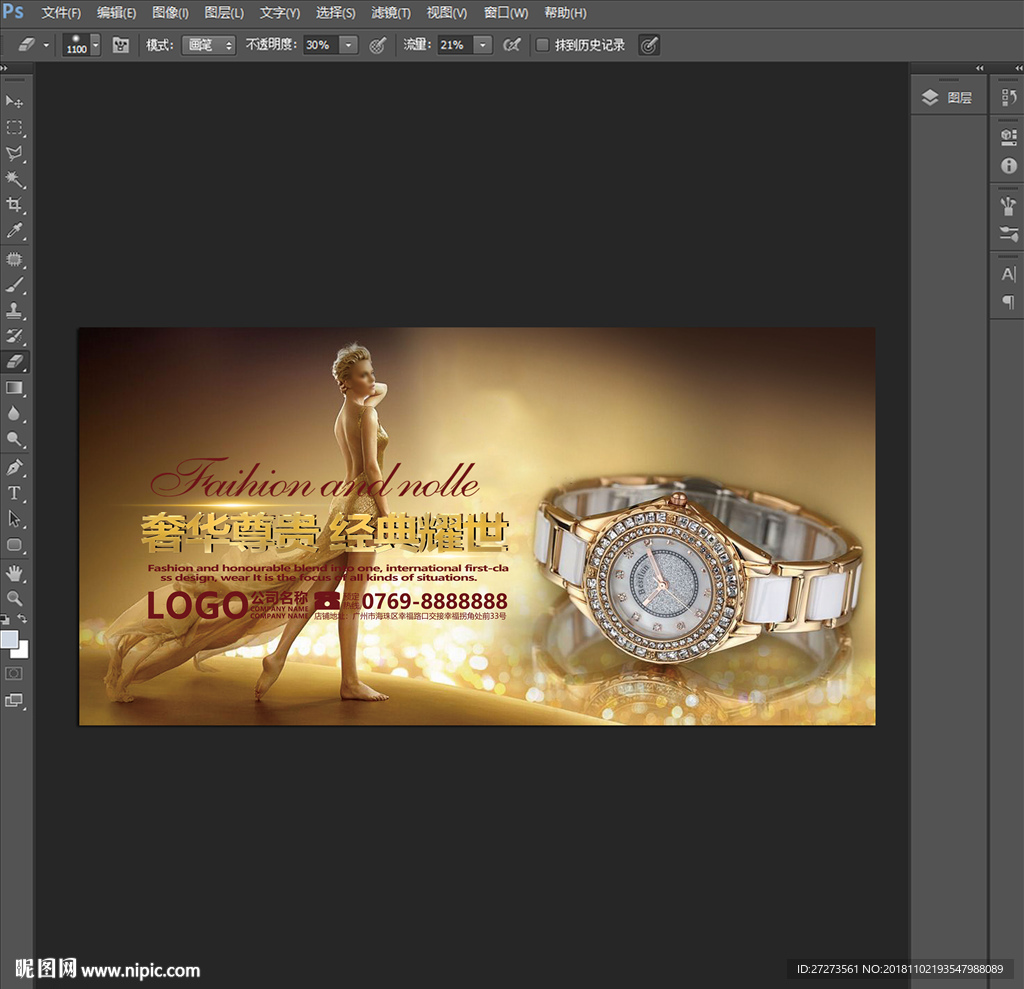Open the 视图(V) menu
Image resolution: width=1024 pixels, height=989 pixels.
click(447, 13)
